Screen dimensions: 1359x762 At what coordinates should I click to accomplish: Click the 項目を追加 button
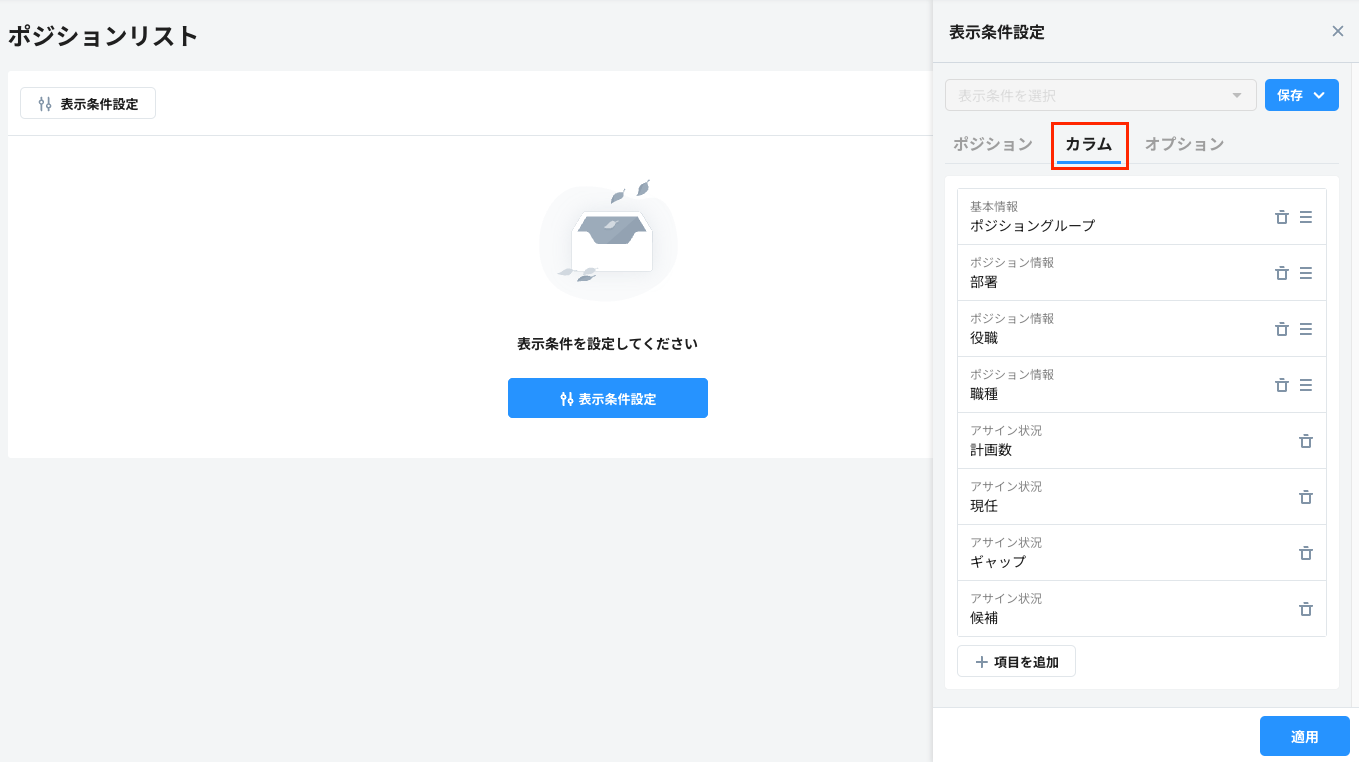[x=1016, y=660]
